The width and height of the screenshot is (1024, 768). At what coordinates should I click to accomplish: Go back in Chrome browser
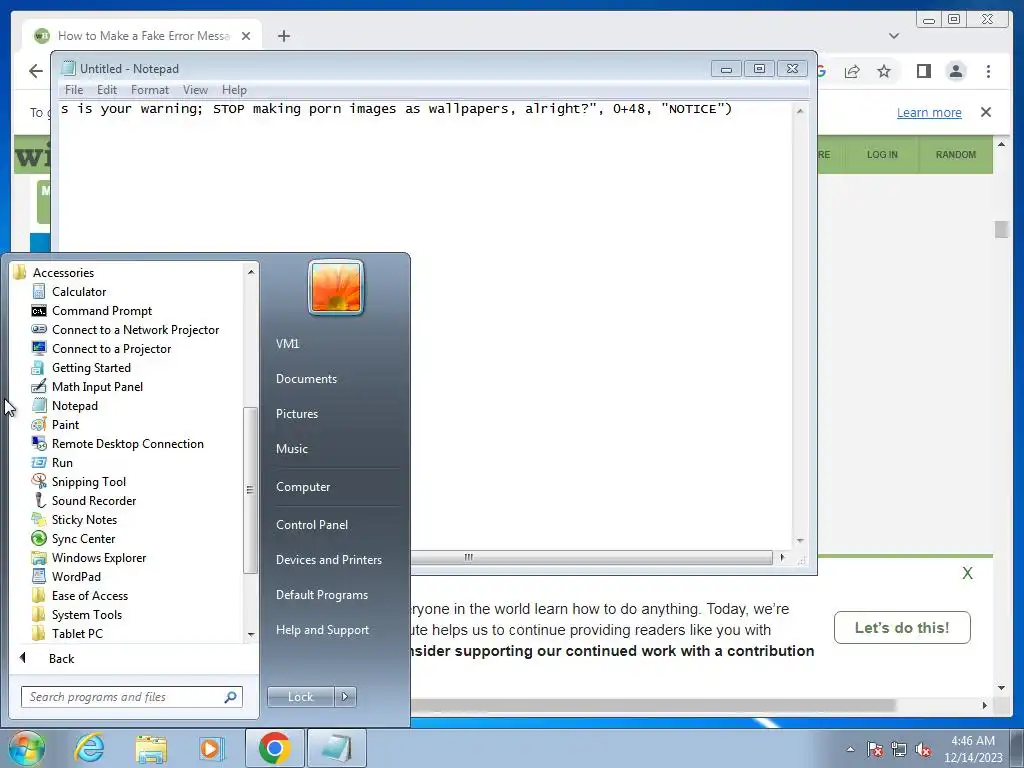point(36,71)
